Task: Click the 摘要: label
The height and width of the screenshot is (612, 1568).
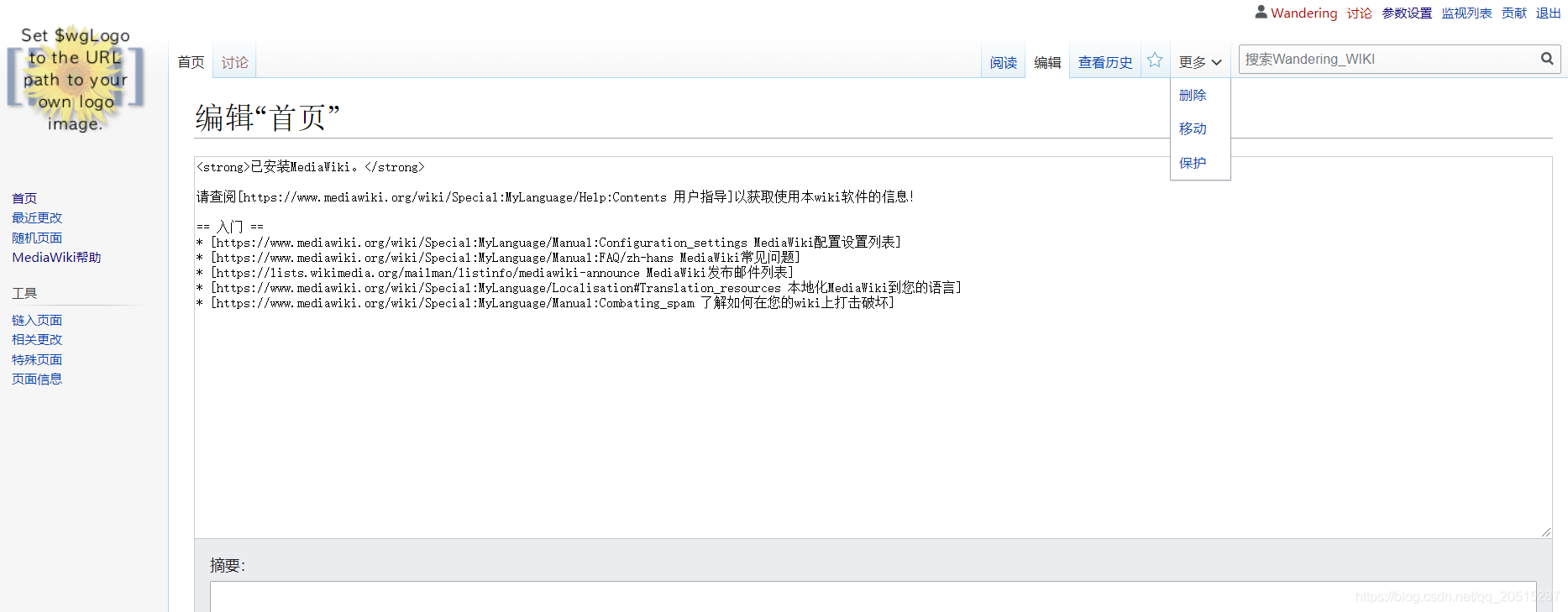Action: [228, 565]
